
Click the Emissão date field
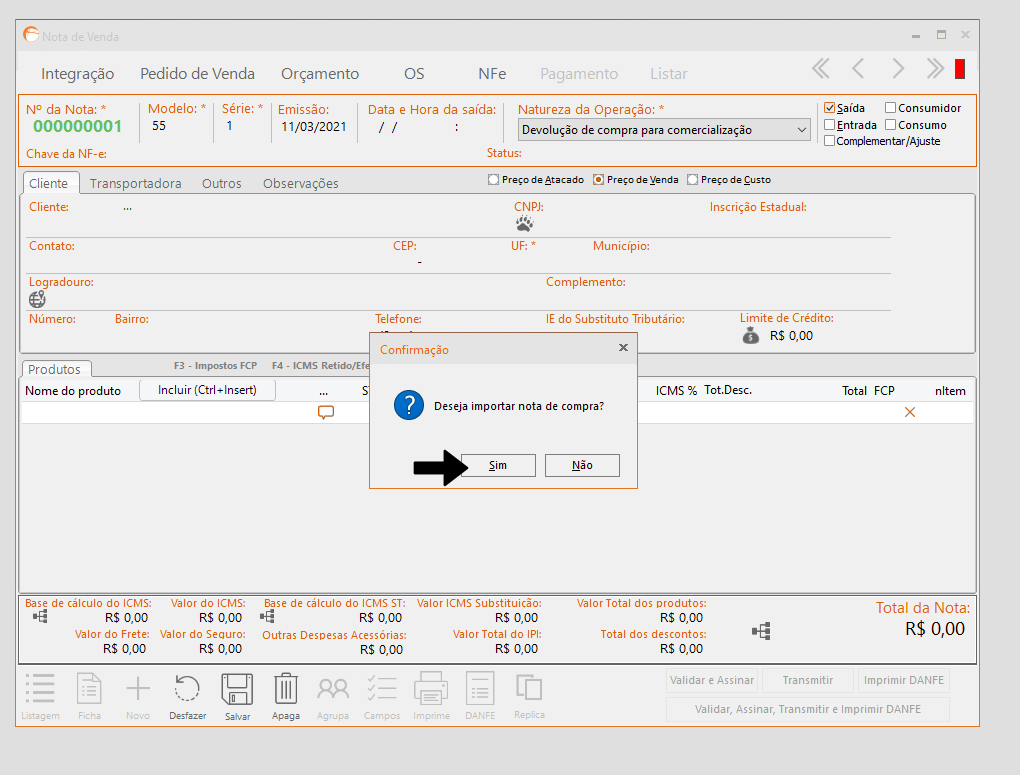314,127
